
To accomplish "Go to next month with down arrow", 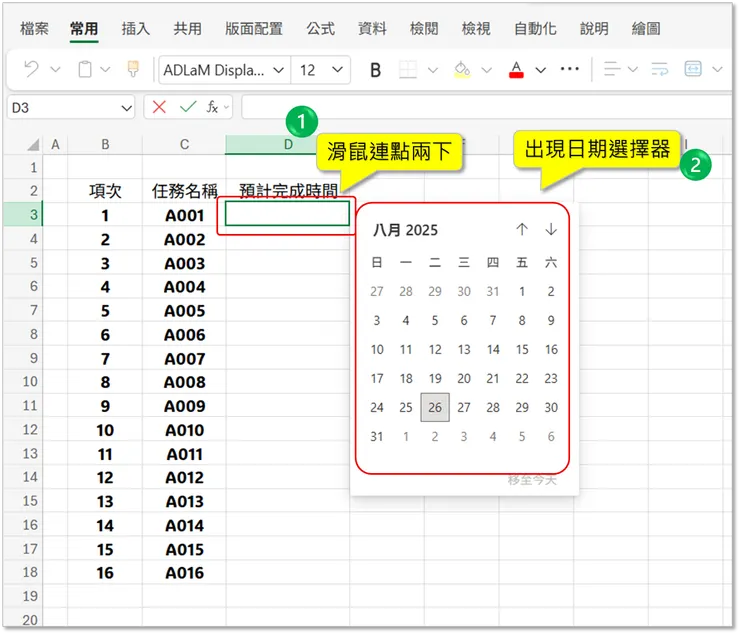I will click(x=551, y=230).
